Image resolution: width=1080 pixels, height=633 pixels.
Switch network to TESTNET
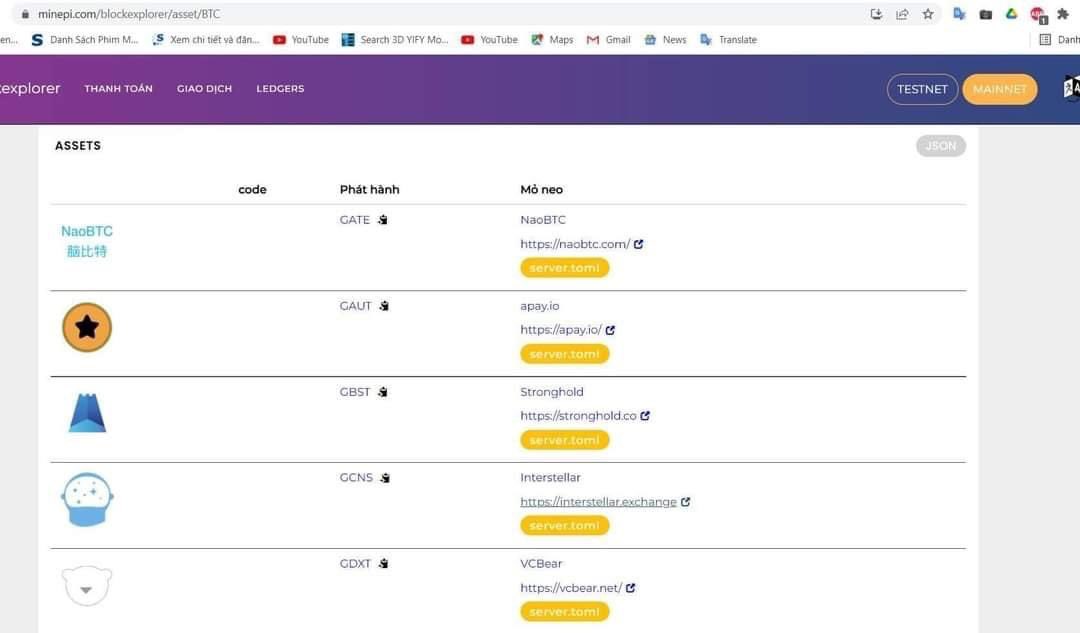[922, 90]
